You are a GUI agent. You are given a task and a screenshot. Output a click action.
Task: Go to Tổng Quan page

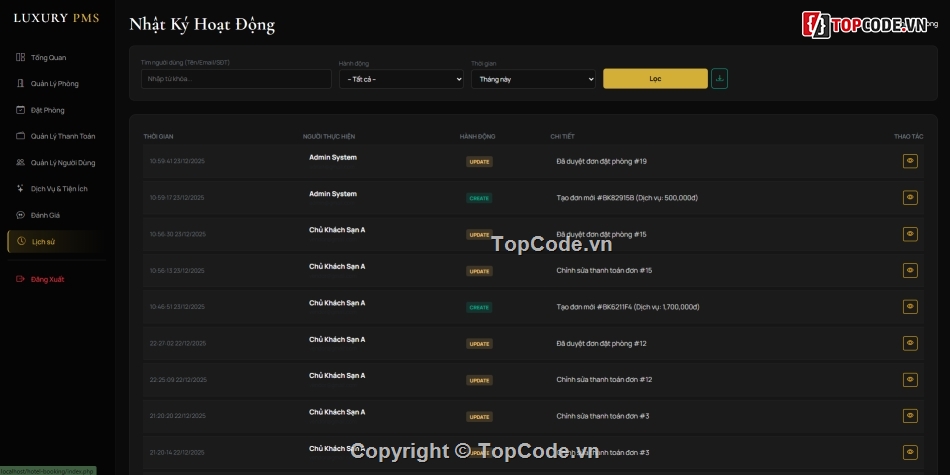(57, 58)
